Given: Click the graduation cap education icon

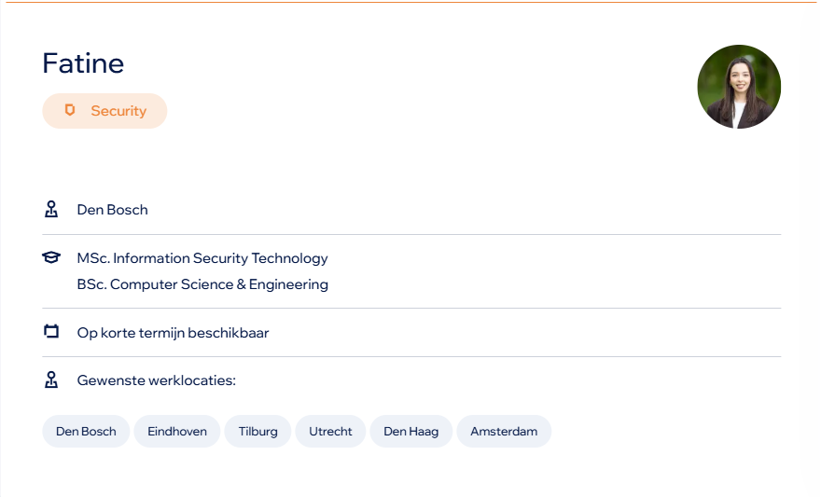Looking at the screenshot, I should (x=51, y=257).
